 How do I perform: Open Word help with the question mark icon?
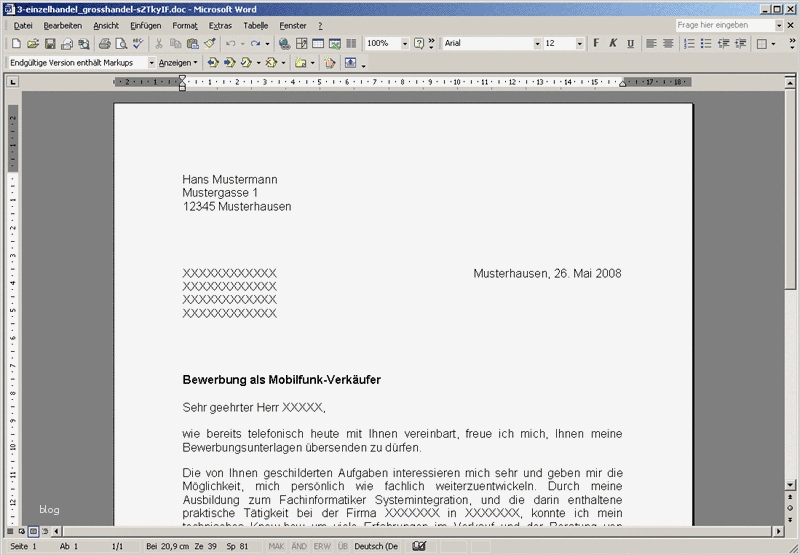point(419,44)
